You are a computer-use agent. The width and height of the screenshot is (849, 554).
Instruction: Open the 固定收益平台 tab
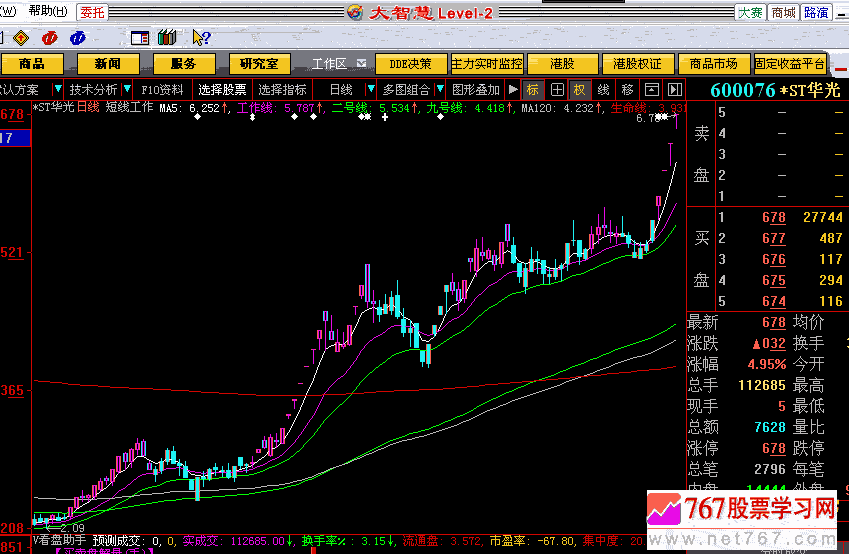pyautogui.click(x=789, y=64)
